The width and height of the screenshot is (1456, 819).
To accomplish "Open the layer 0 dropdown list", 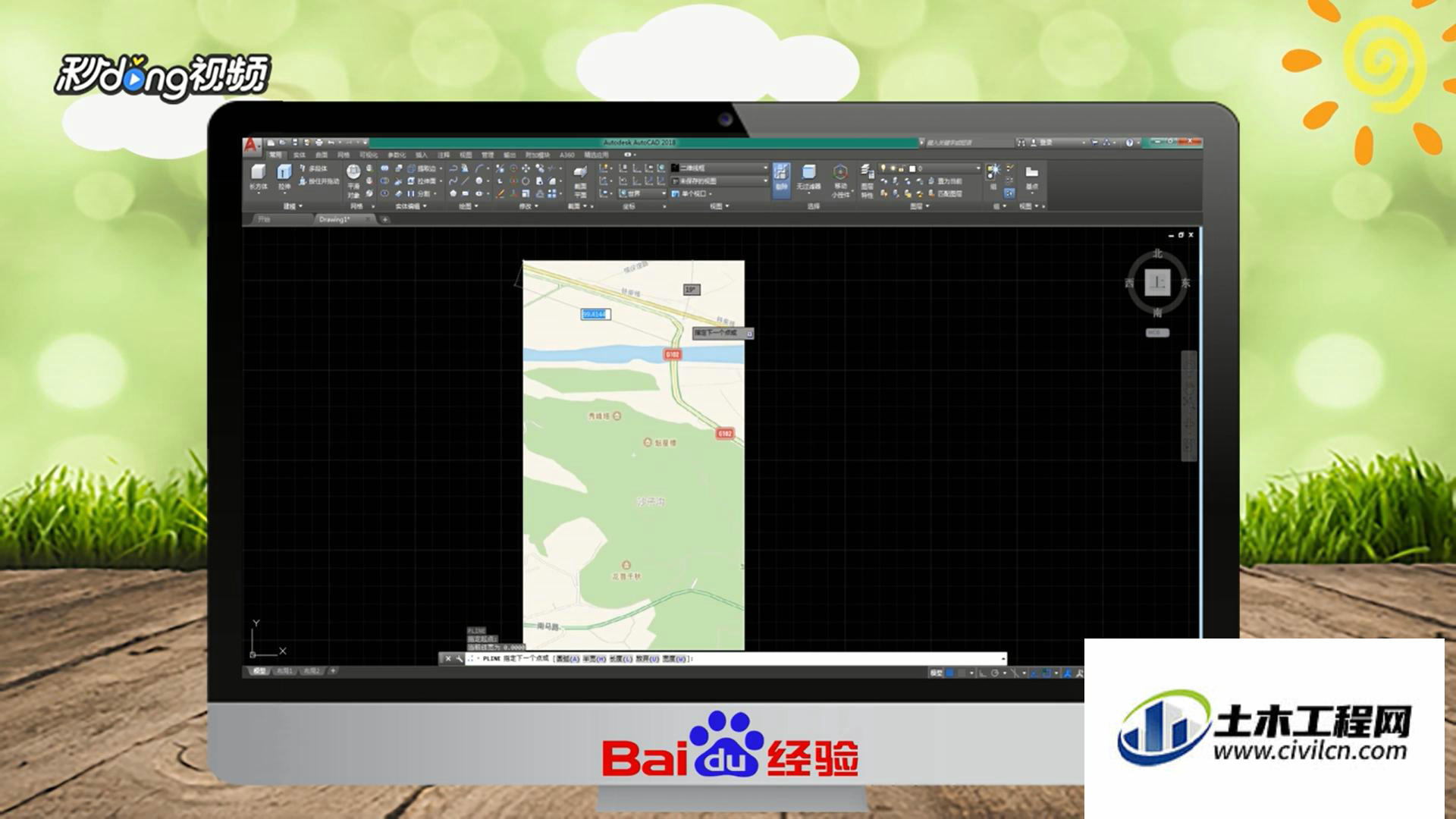I will (x=930, y=168).
